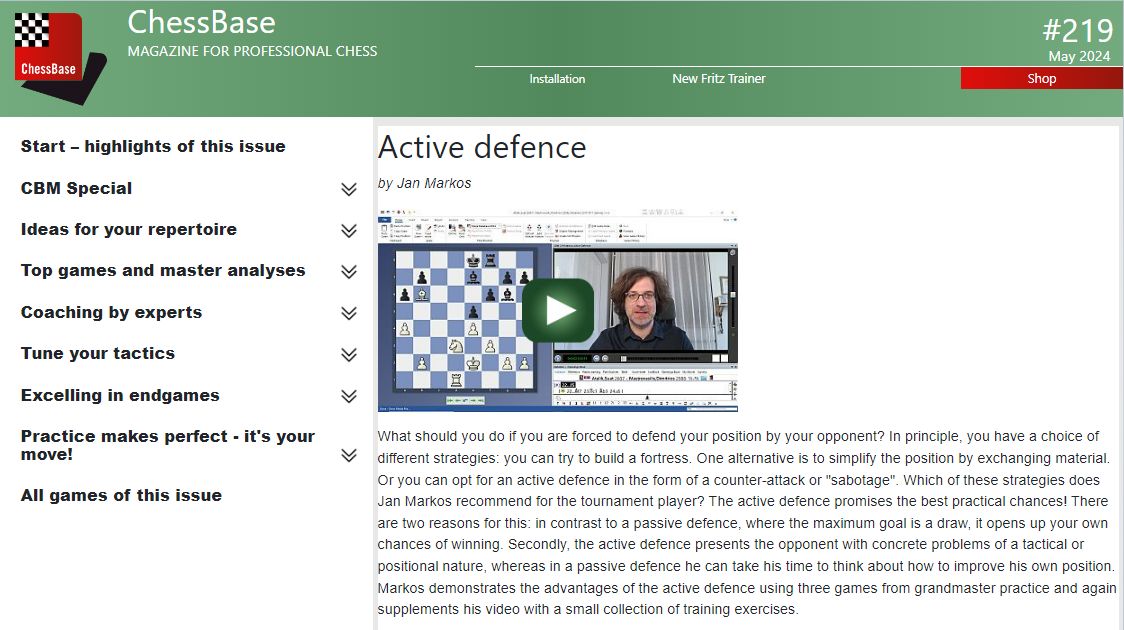The image size is (1124, 630).
Task: Expand Top games and master analyses arrow
Action: click(x=348, y=271)
